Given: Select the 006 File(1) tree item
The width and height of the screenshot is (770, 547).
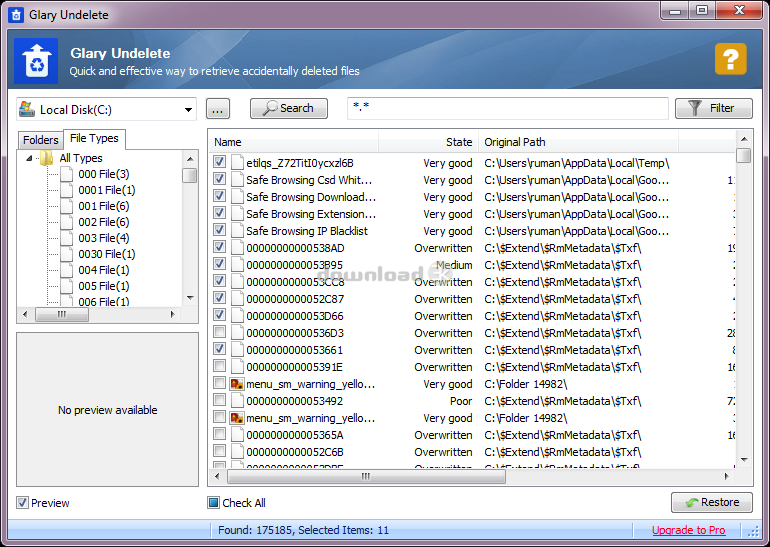Looking at the screenshot, I should point(104,301).
